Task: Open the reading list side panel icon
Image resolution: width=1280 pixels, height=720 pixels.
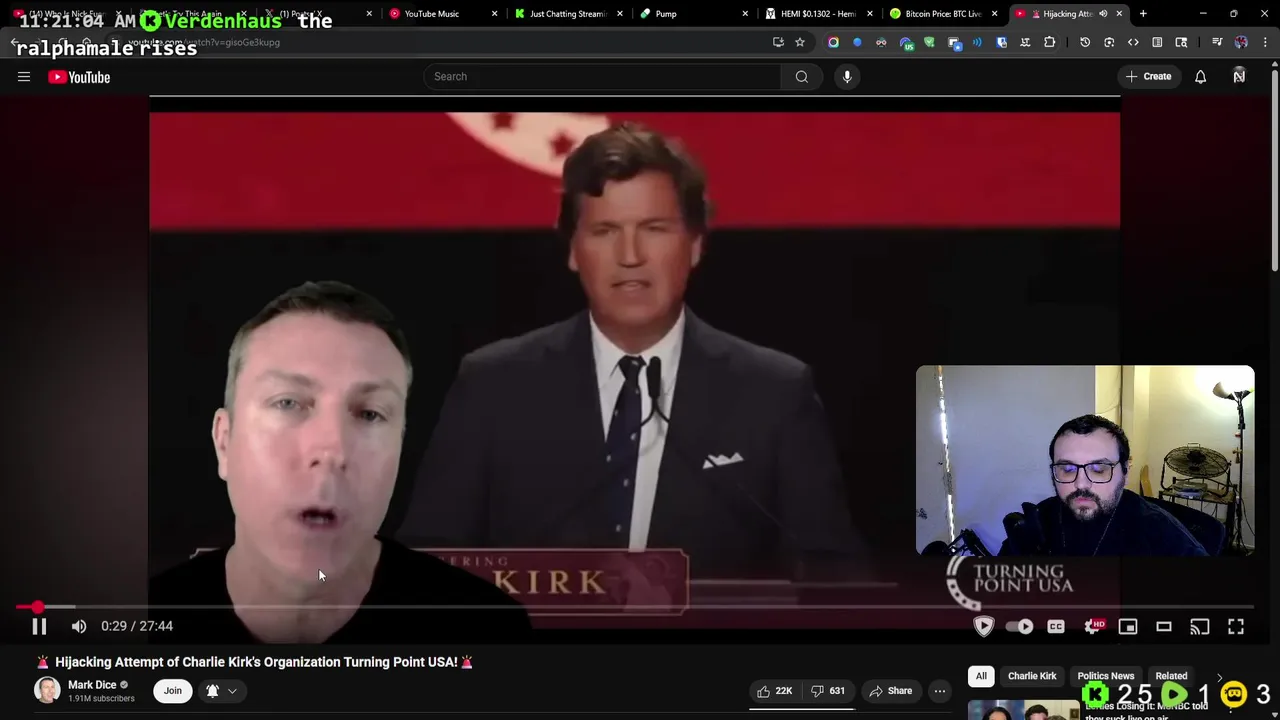Action: [x=1157, y=42]
